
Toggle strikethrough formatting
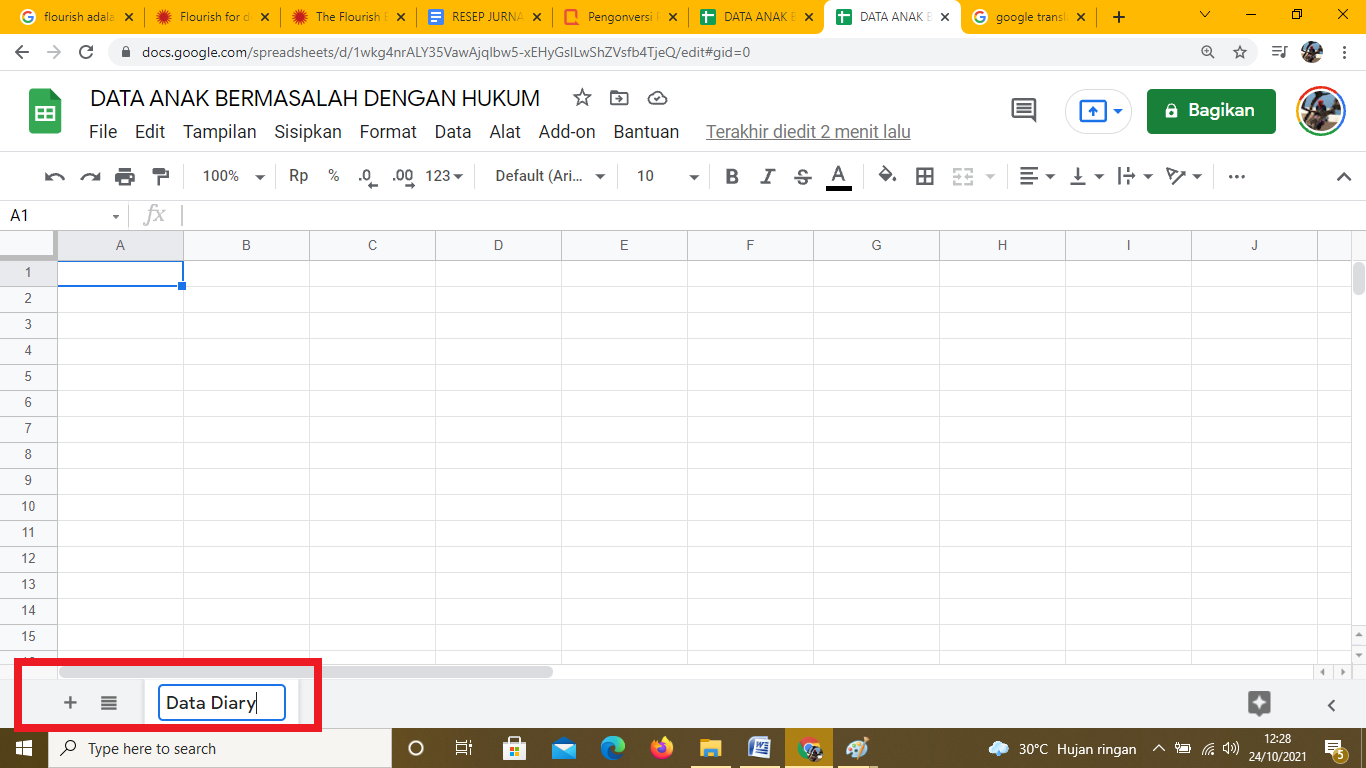click(x=802, y=177)
